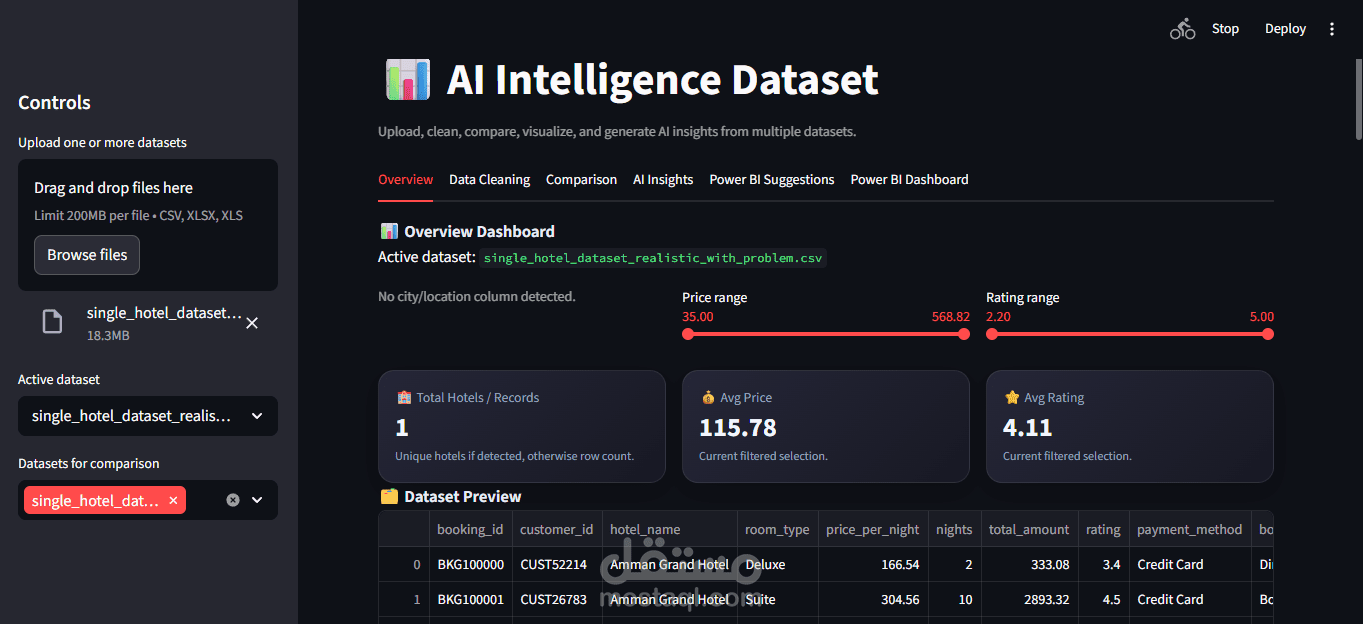Select total amount cell 2893.32
Image resolution: width=1363 pixels, height=624 pixels.
click(1029, 599)
